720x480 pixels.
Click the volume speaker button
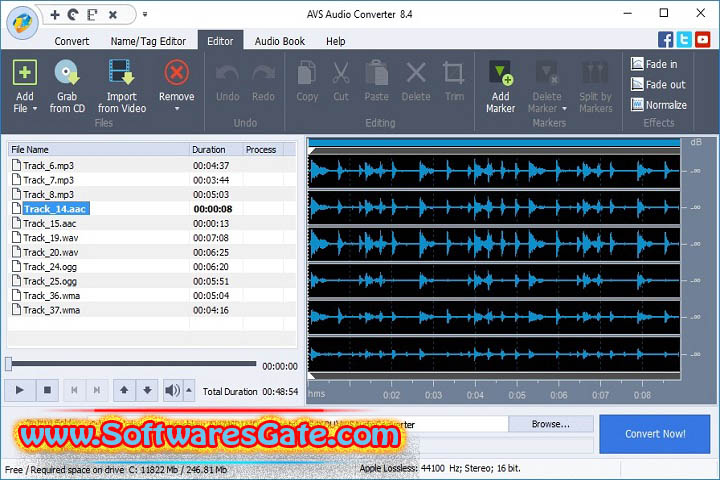[x=173, y=390]
